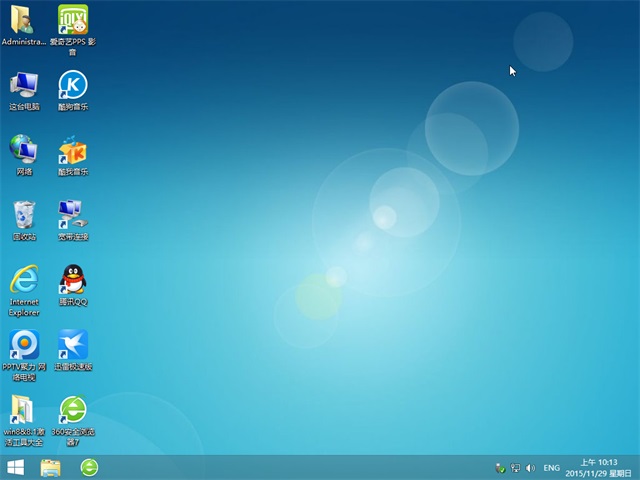Open the win8&8.1 activation tools folder
The height and width of the screenshot is (480, 640).
click(23, 410)
